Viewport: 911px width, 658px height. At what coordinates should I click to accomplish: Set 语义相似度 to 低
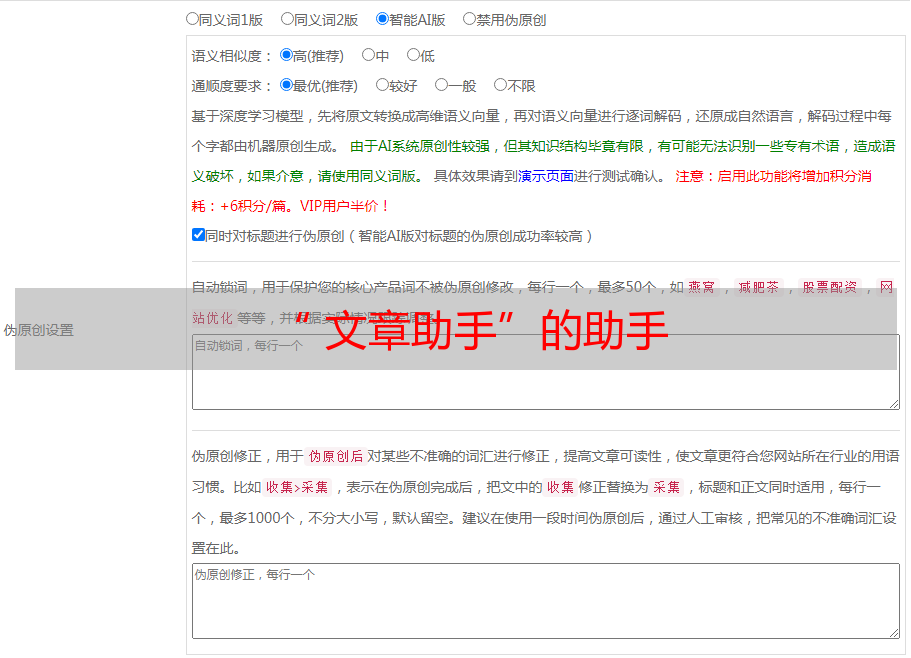point(413,55)
